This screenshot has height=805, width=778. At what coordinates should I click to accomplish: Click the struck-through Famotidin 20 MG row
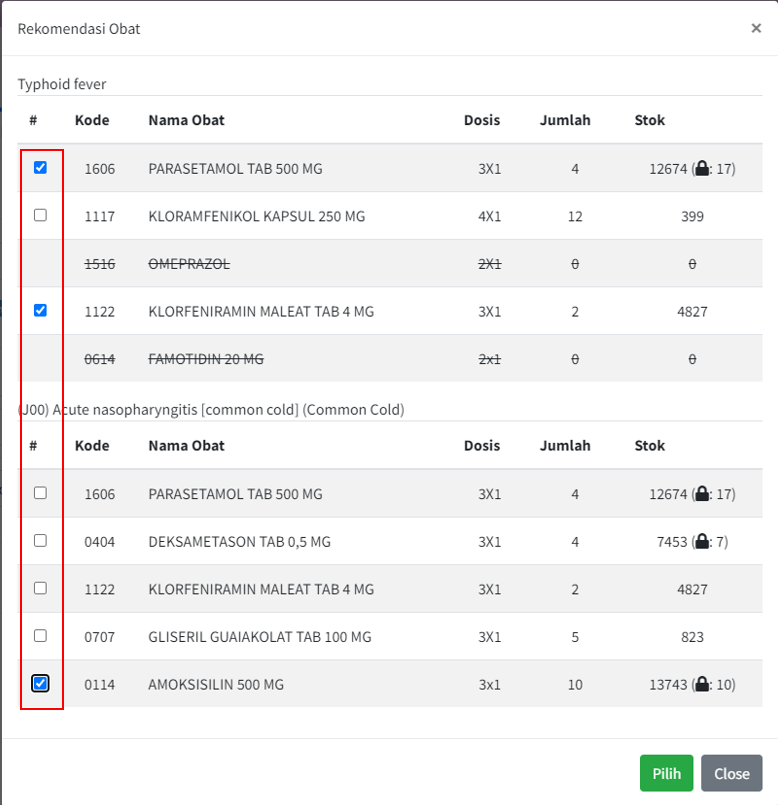206,359
